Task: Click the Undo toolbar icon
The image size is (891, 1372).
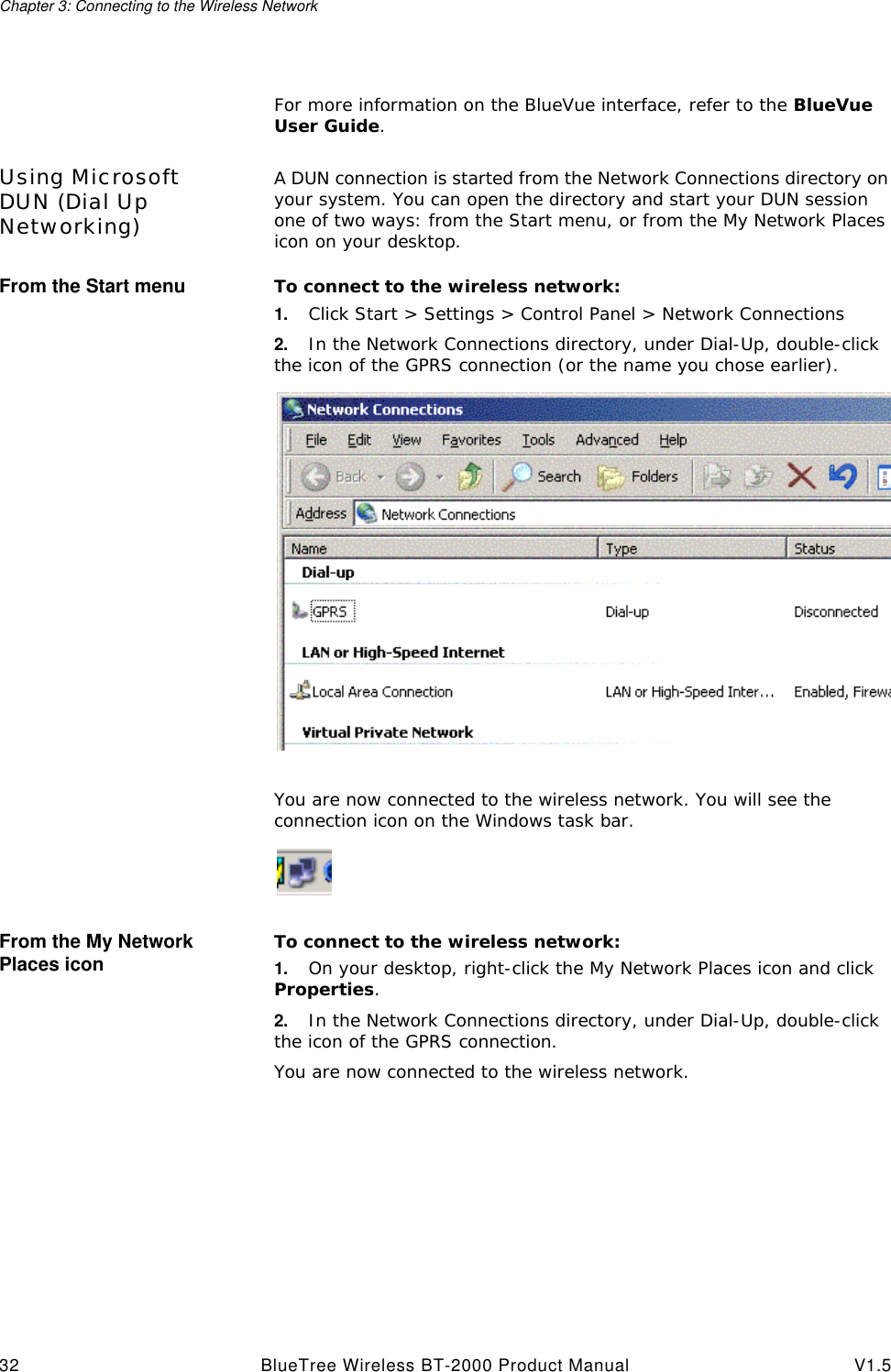Action: (x=842, y=476)
